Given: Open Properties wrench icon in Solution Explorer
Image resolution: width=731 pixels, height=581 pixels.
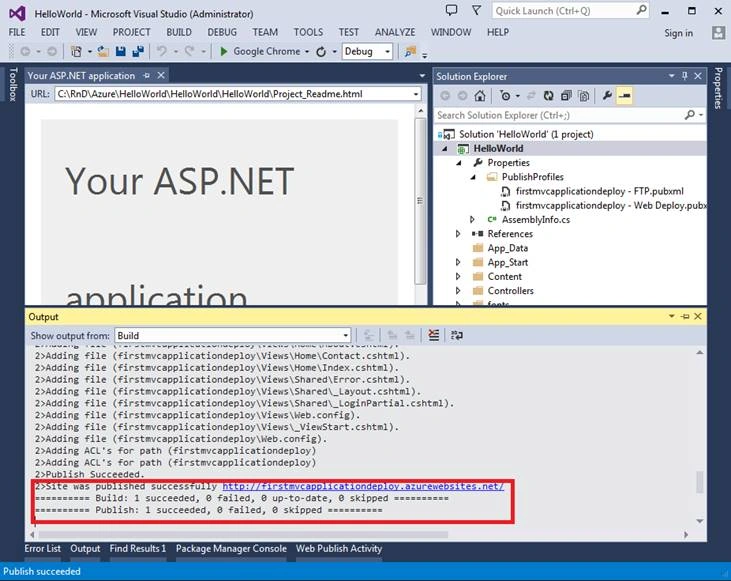Looking at the screenshot, I should (x=607, y=96).
